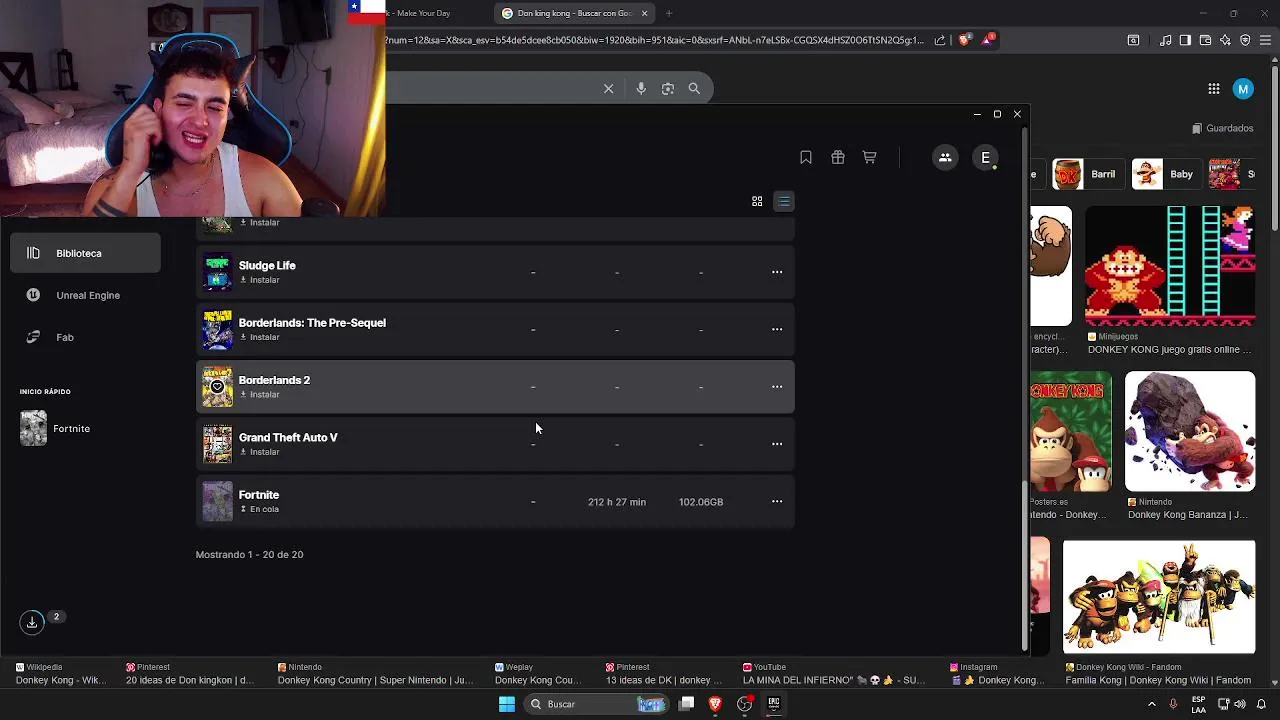Launch Fortnite from quick launch list
Image resolution: width=1280 pixels, height=720 pixels.
click(58, 428)
